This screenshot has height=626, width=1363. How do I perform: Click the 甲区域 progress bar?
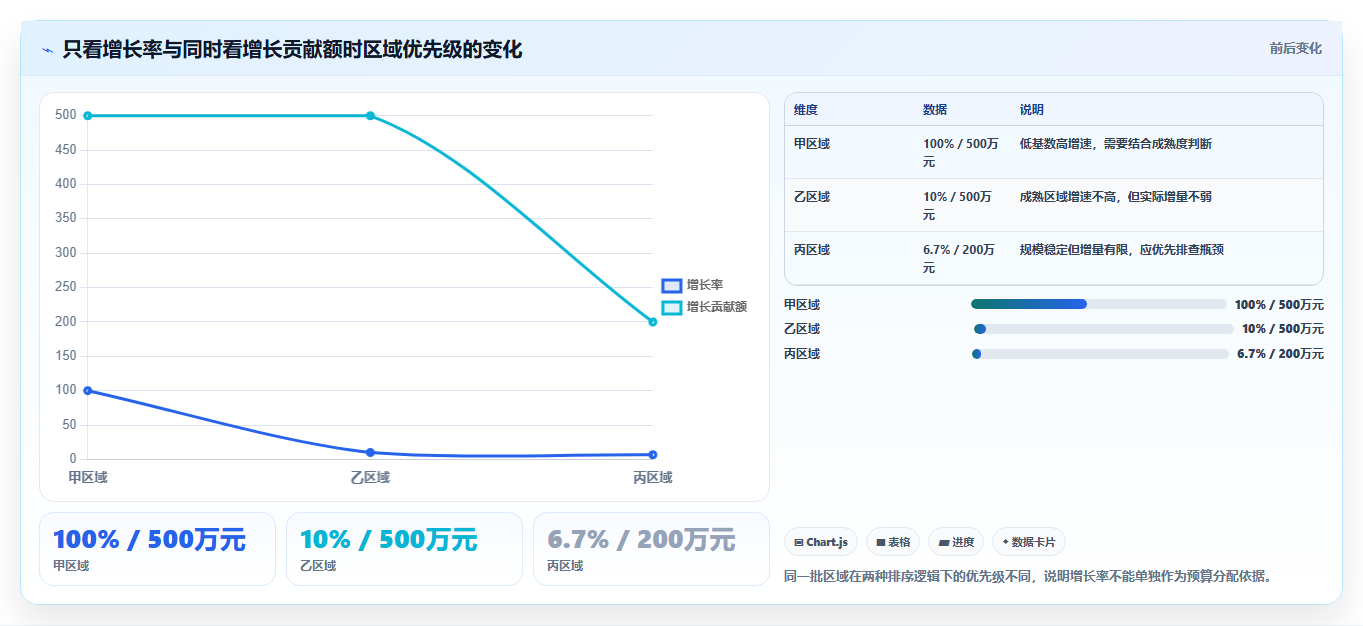1098,304
